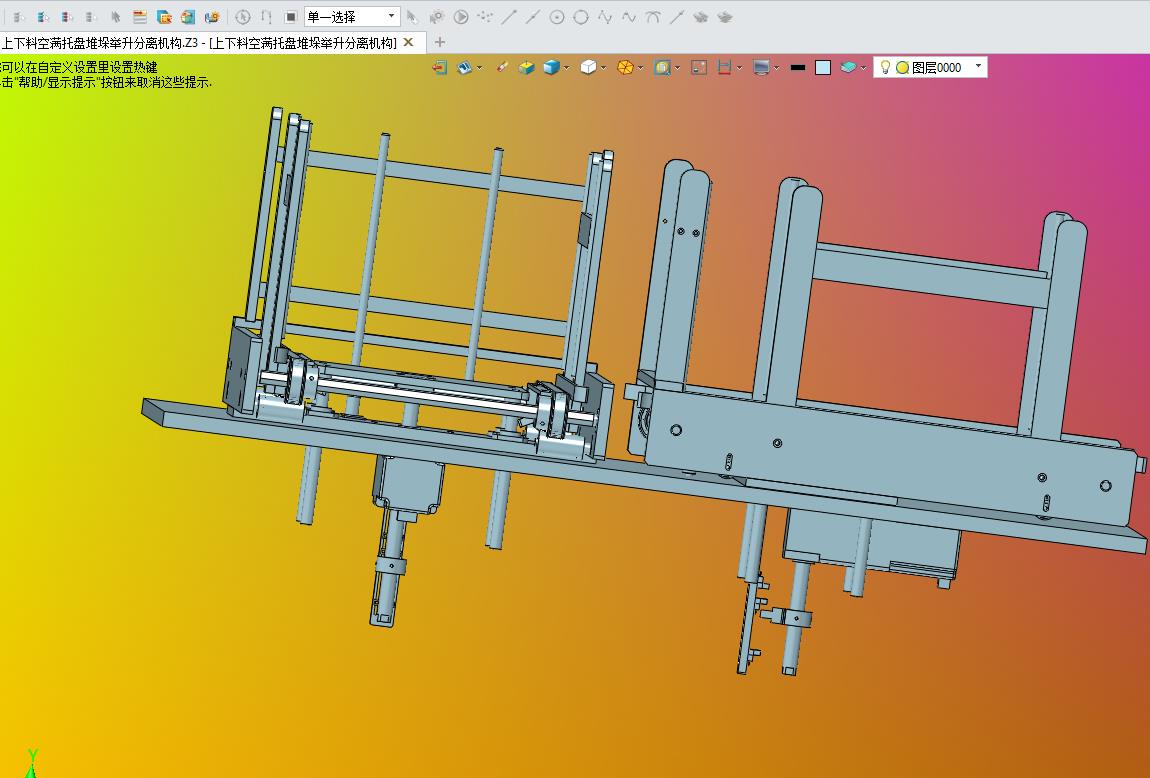Select the wave curve snap icon
The image size is (1150, 778).
(629, 16)
